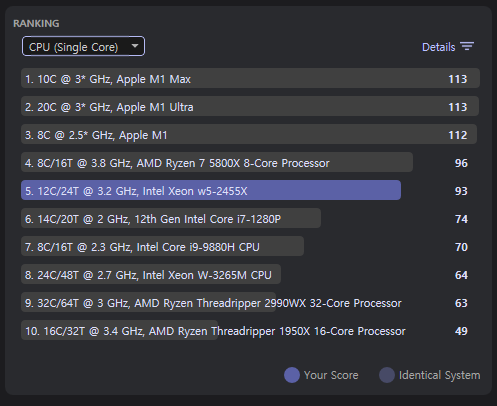Select the Apple M1 8C row
Screen dimensions: 497x406
(250, 134)
